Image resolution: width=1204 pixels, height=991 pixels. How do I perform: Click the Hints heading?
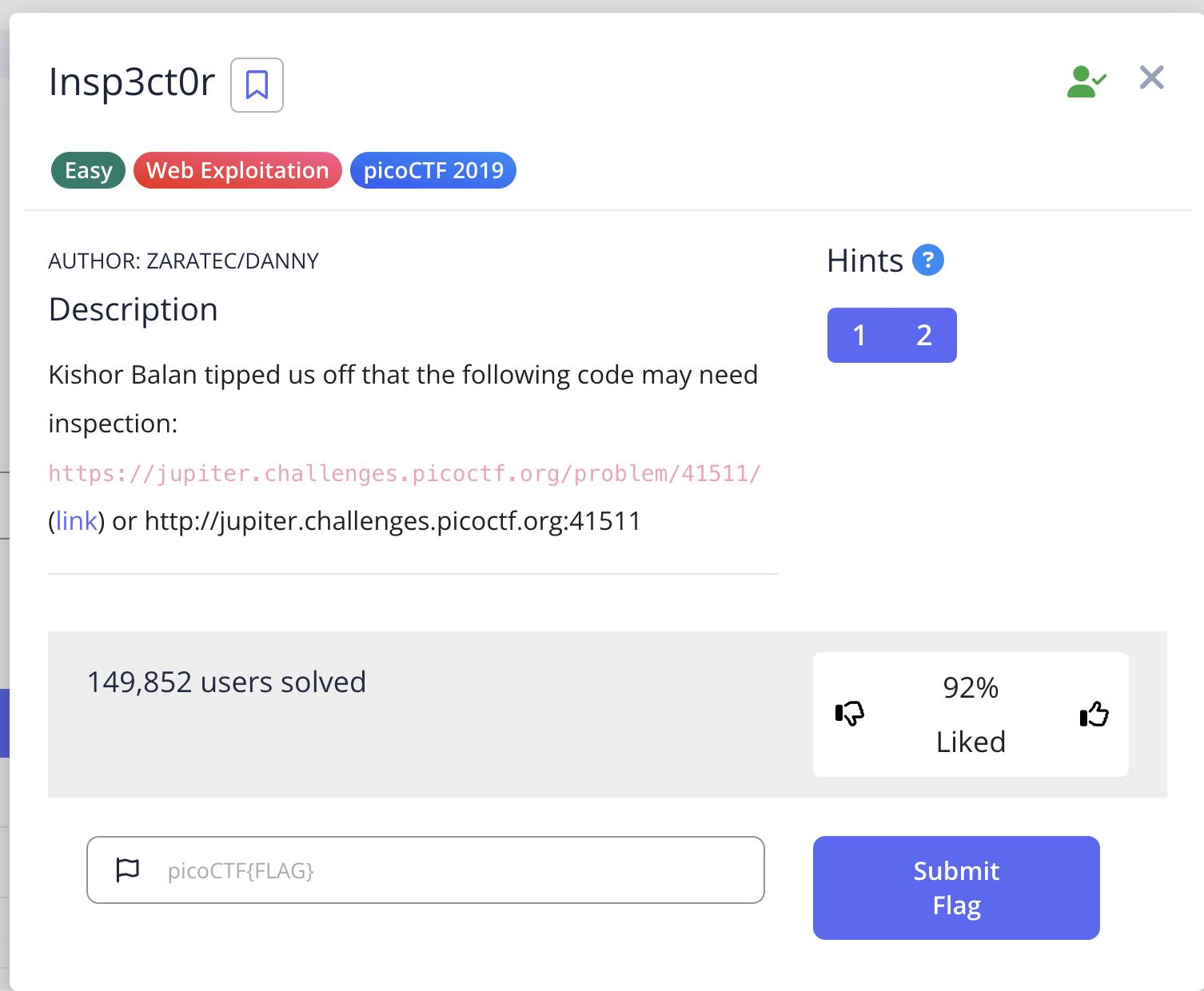[x=865, y=261]
